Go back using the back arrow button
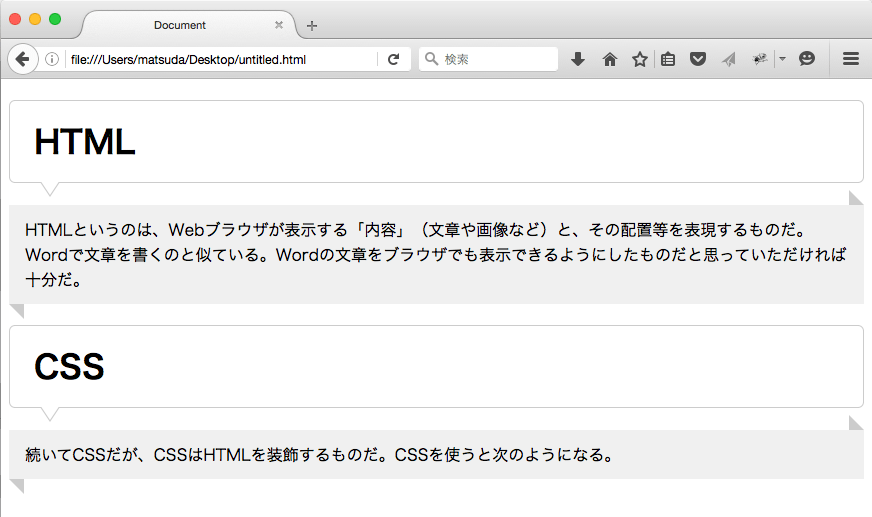The width and height of the screenshot is (872, 517). [x=22, y=59]
